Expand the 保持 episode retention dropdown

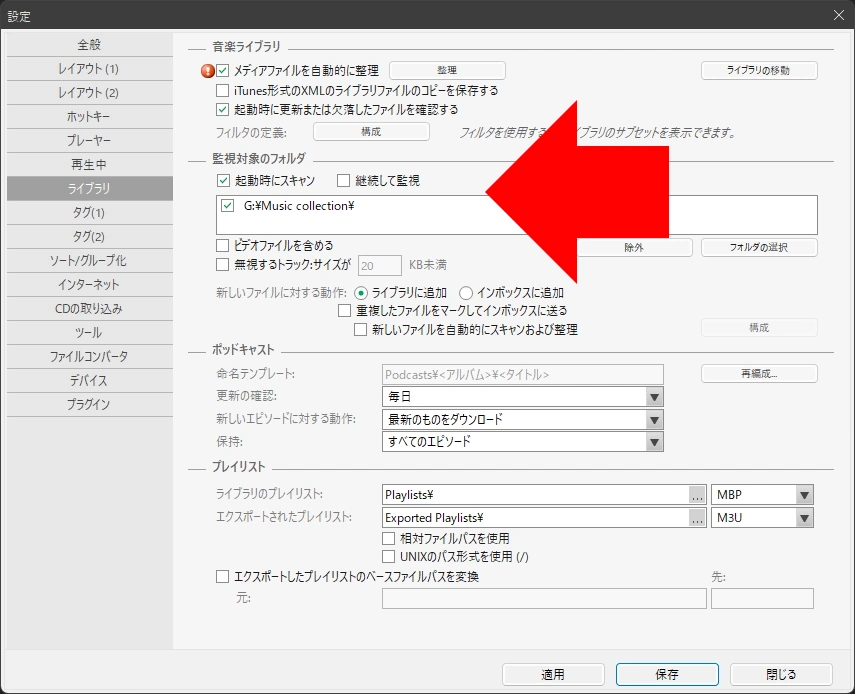coord(654,441)
